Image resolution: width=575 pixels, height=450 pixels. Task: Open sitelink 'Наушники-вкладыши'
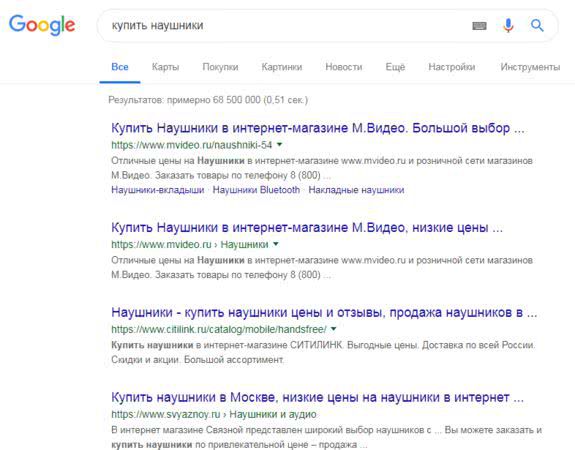(x=158, y=190)
